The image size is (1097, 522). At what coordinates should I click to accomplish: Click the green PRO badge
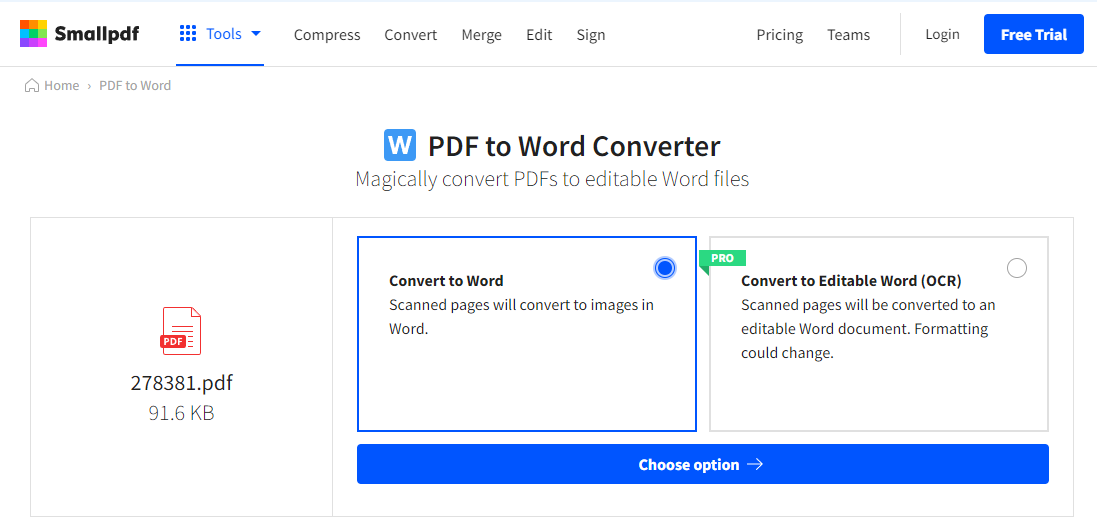pos(723,258)
